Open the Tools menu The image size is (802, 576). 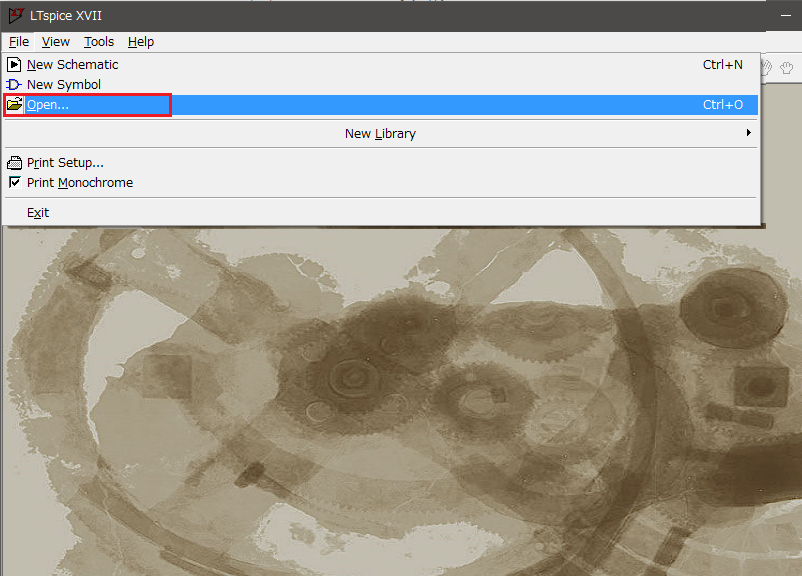coord(99,41)
